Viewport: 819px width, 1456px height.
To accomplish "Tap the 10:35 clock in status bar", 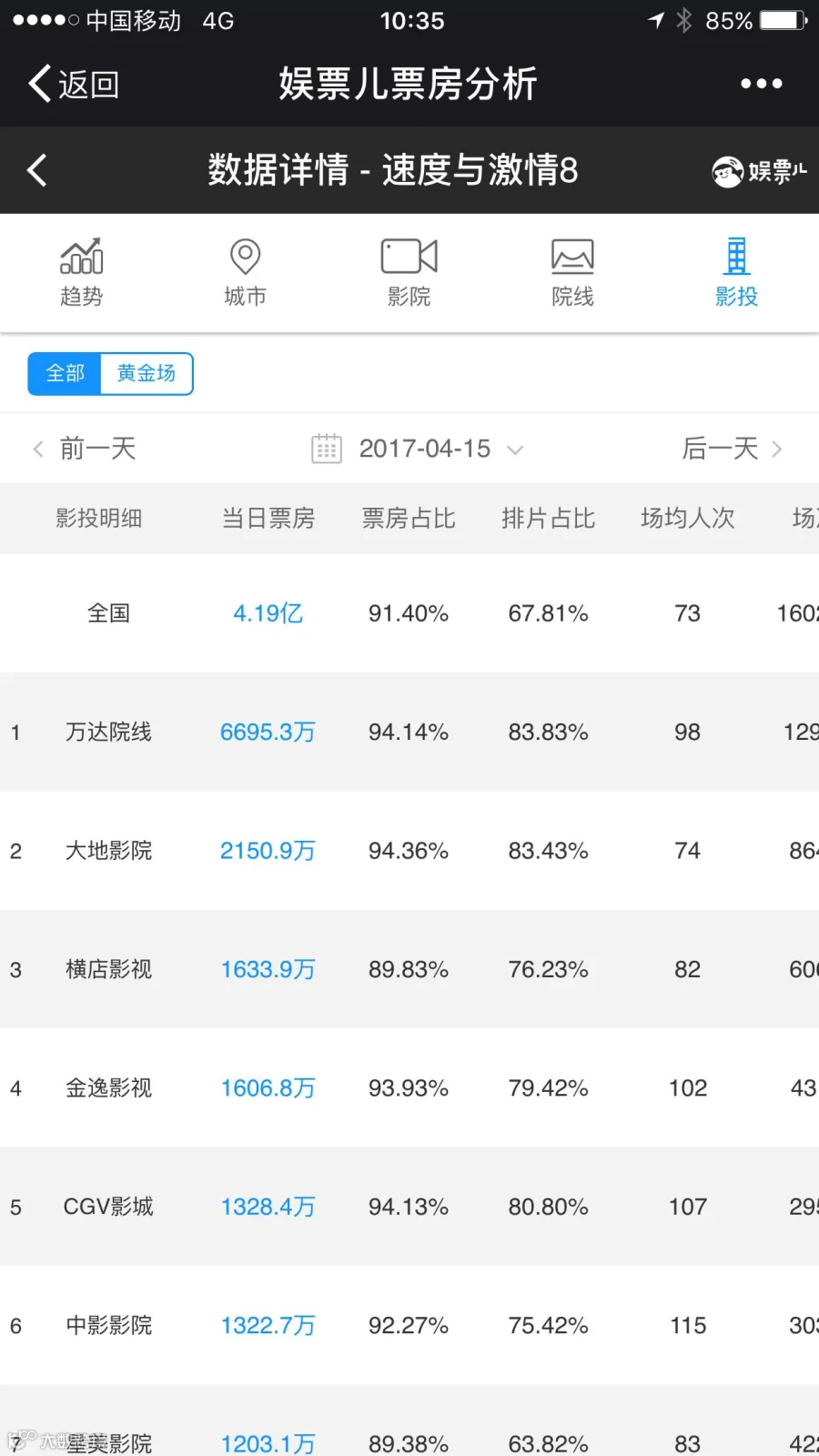I will click(x=412, y=21).
